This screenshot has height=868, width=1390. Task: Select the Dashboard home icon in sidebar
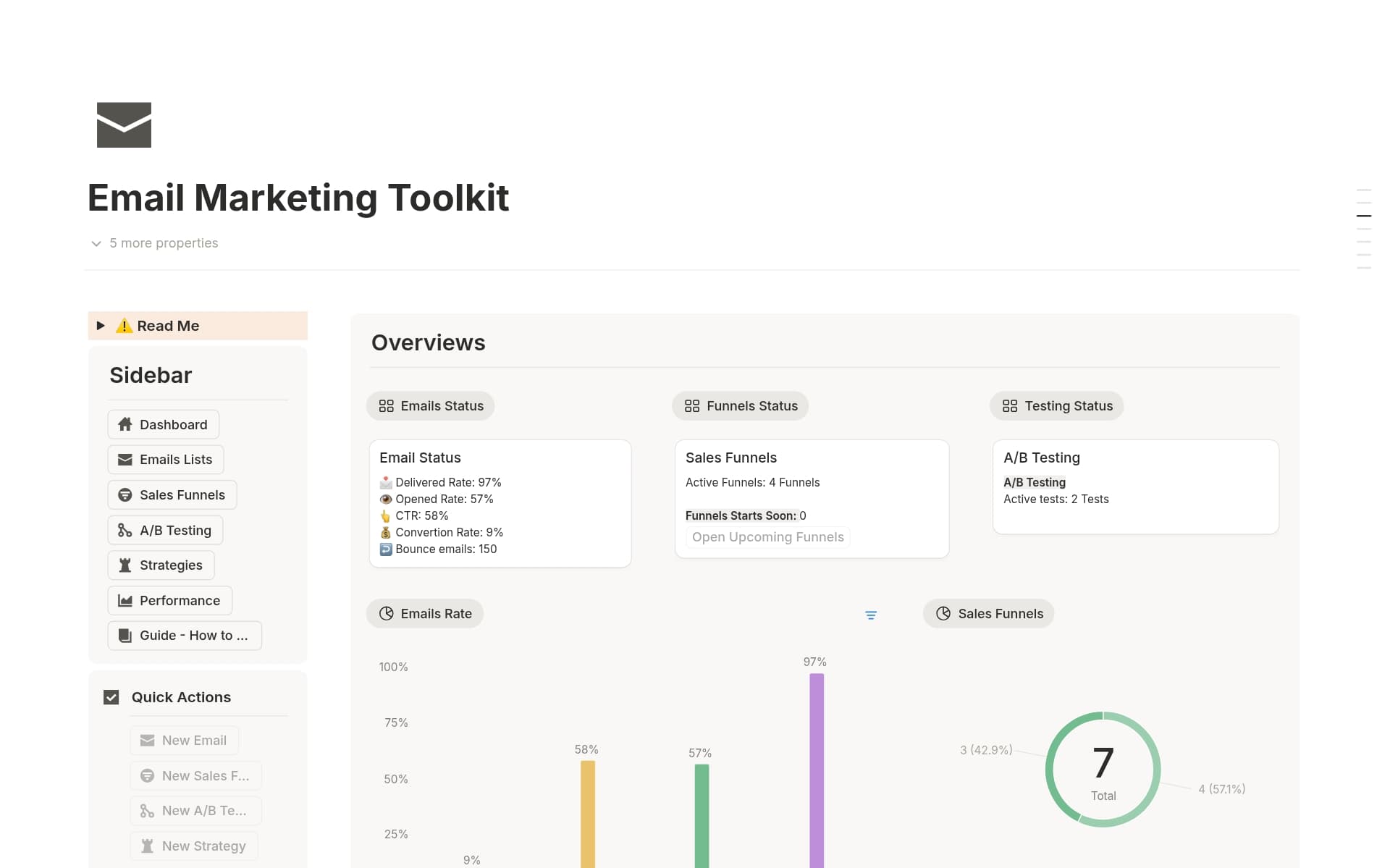(x=125, y=424)
